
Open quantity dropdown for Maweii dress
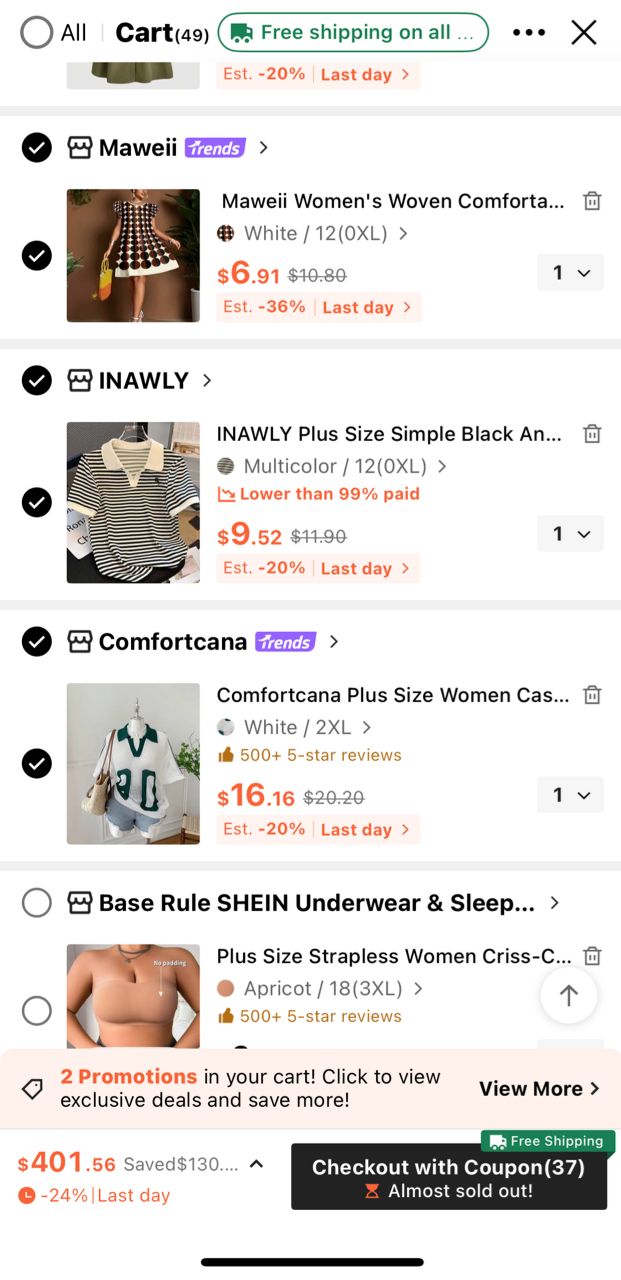coord(571,273)
